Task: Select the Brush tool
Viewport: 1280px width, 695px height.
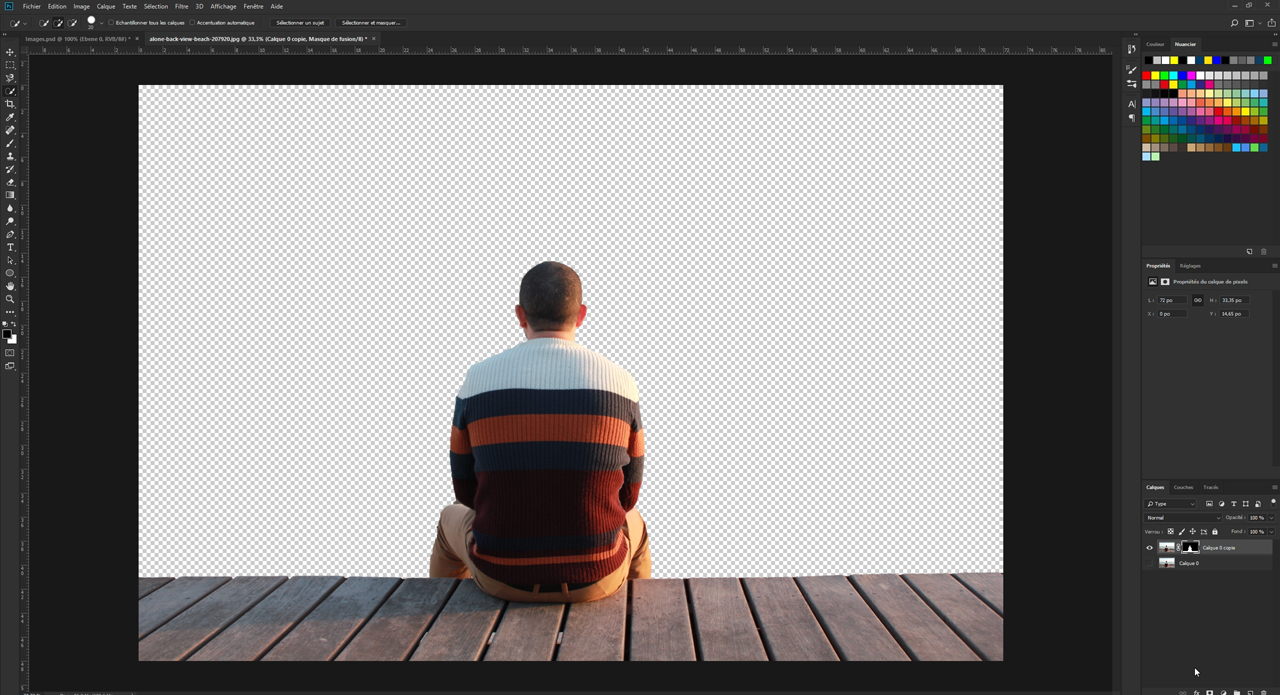Action: pyautogui.click(x=10, y=143)
